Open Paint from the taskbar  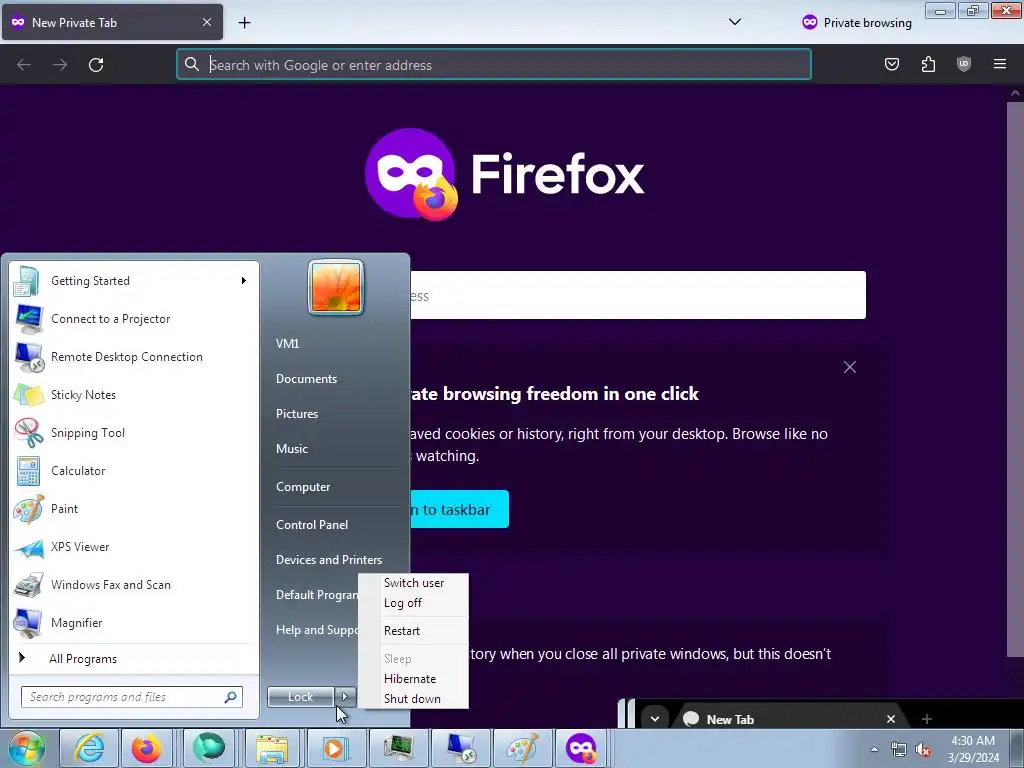click(x=522, y=748)
